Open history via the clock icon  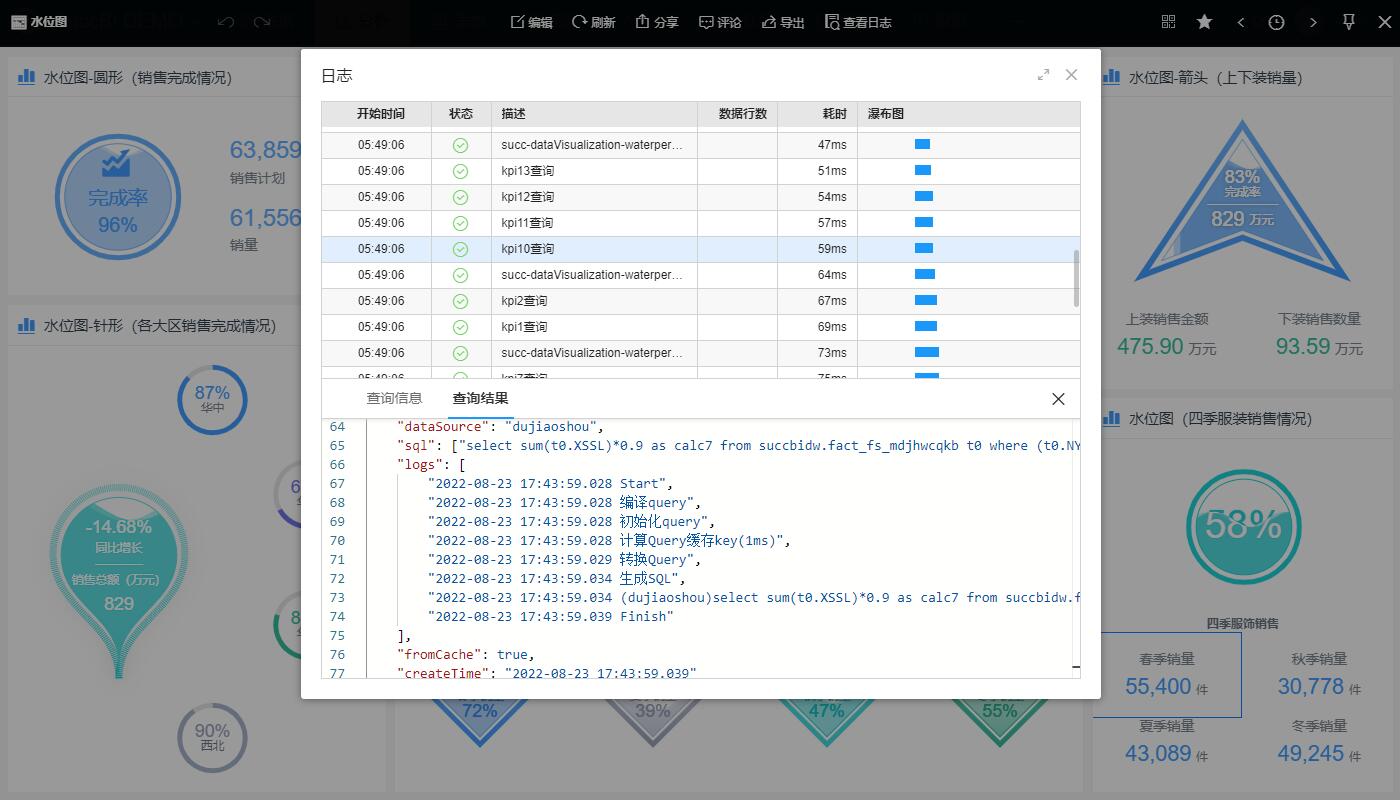[1276, 21]
